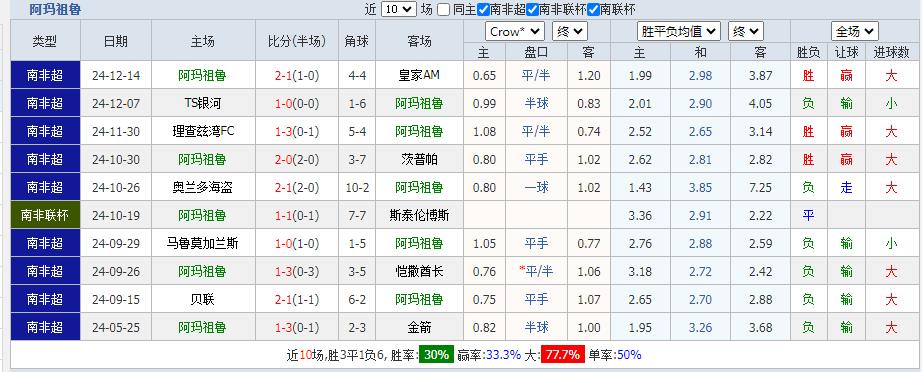Click the 小 goals result in 马鲁莫加兰斯 row
Screen dimensions: 922x372
click(x=891, y=243)
